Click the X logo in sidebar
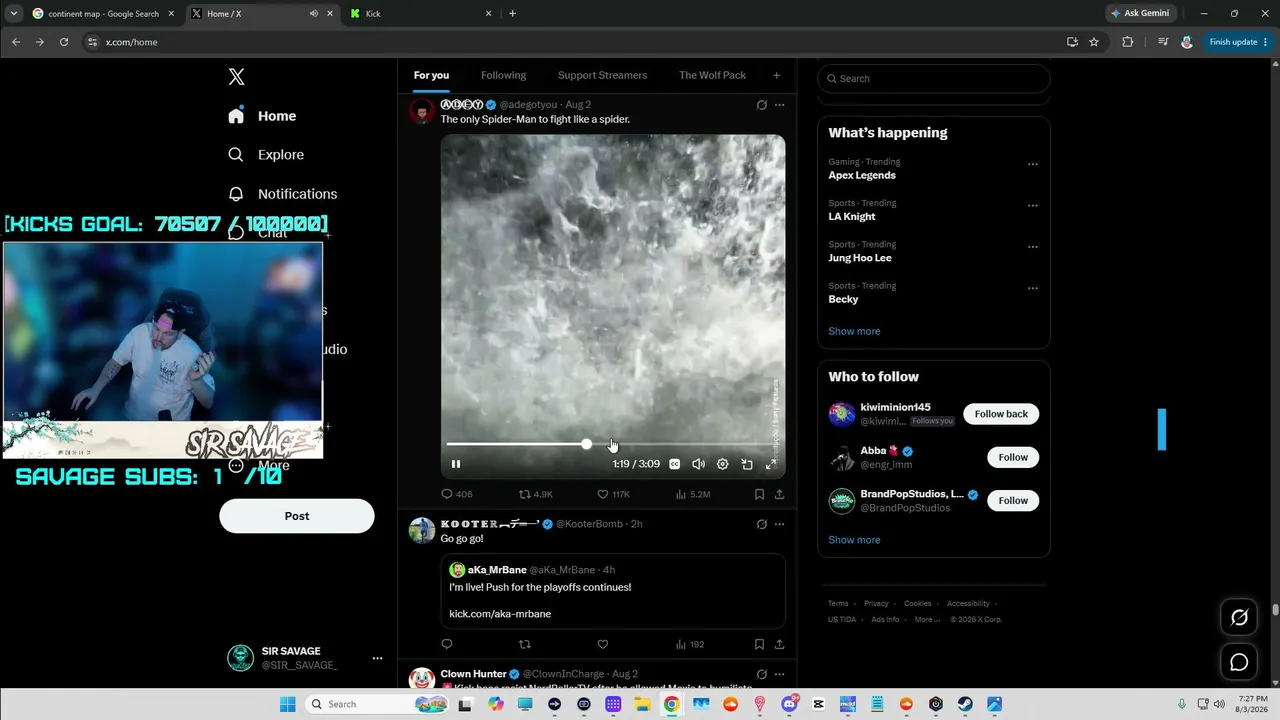 coord(236,77)
